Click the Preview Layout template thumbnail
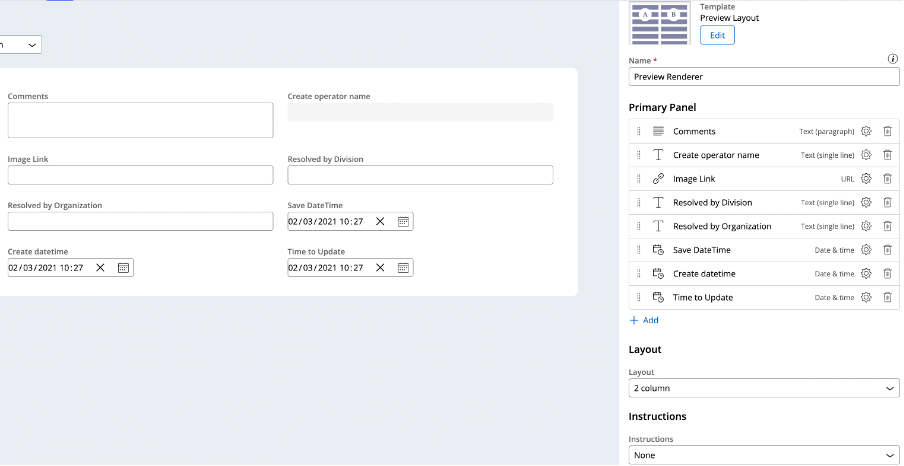Image resolution: width=904 pixels, height=466 pixels. click(x=660, y=23)
